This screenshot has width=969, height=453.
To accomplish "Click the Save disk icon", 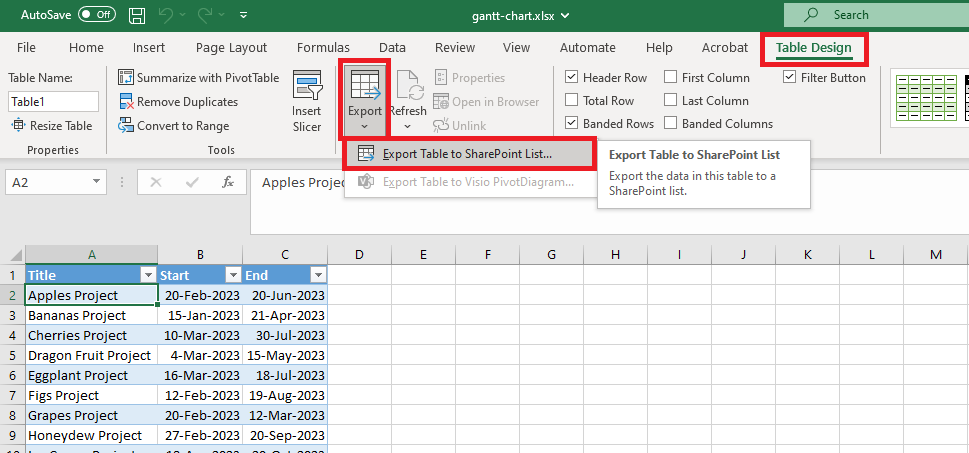I will tap(138, 15).
